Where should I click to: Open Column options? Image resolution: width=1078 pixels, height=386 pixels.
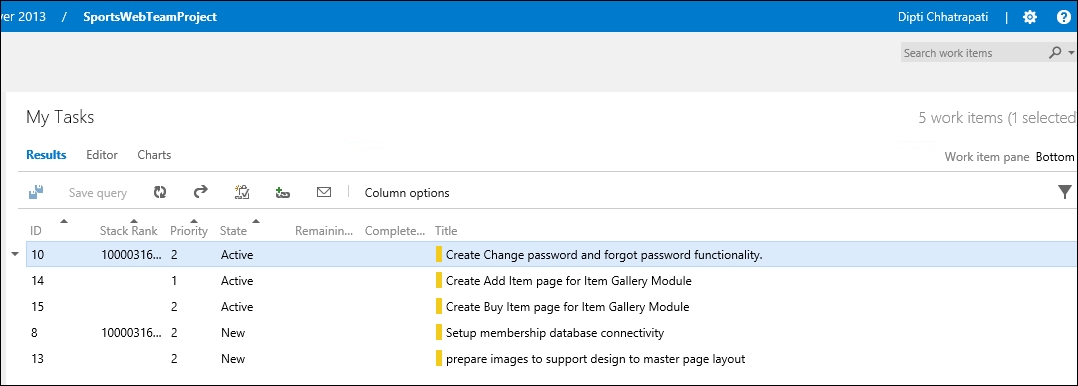[407, 193]
